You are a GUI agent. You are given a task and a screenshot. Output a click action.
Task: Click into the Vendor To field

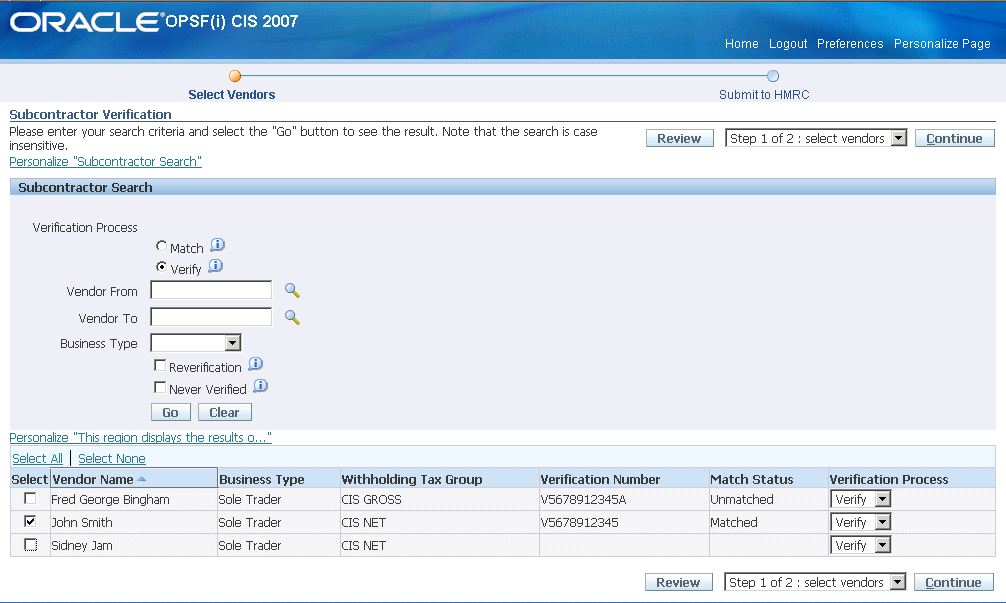click(x=211, y=317)
